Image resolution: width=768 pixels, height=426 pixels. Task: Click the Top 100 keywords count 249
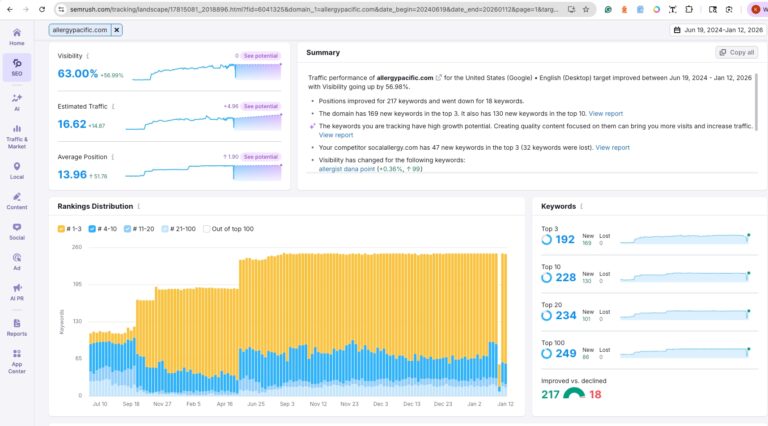pyautogui.click(x=566, y=354)
